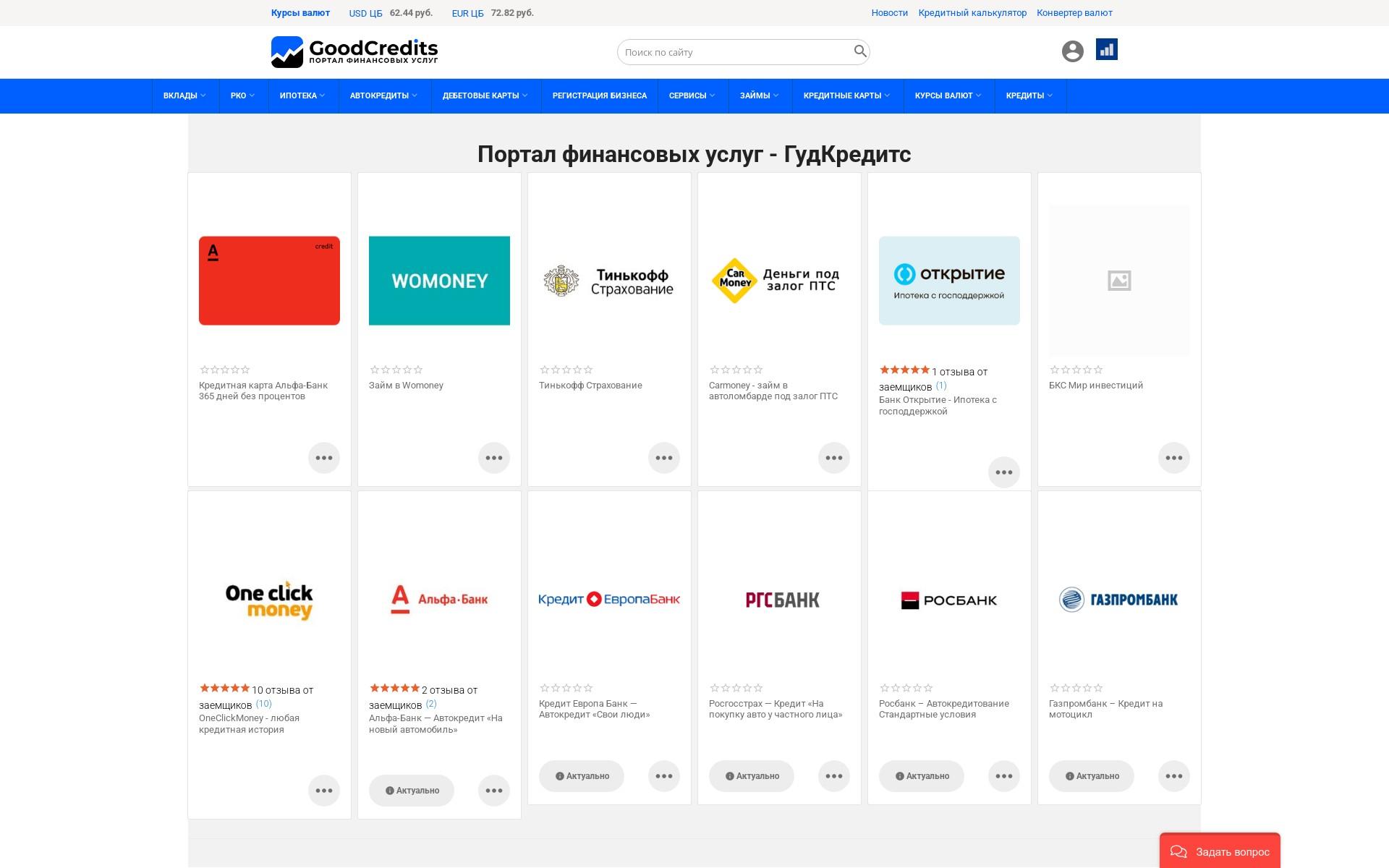Open the Новости link
1389x868 pixels.
tap(889, 13)
